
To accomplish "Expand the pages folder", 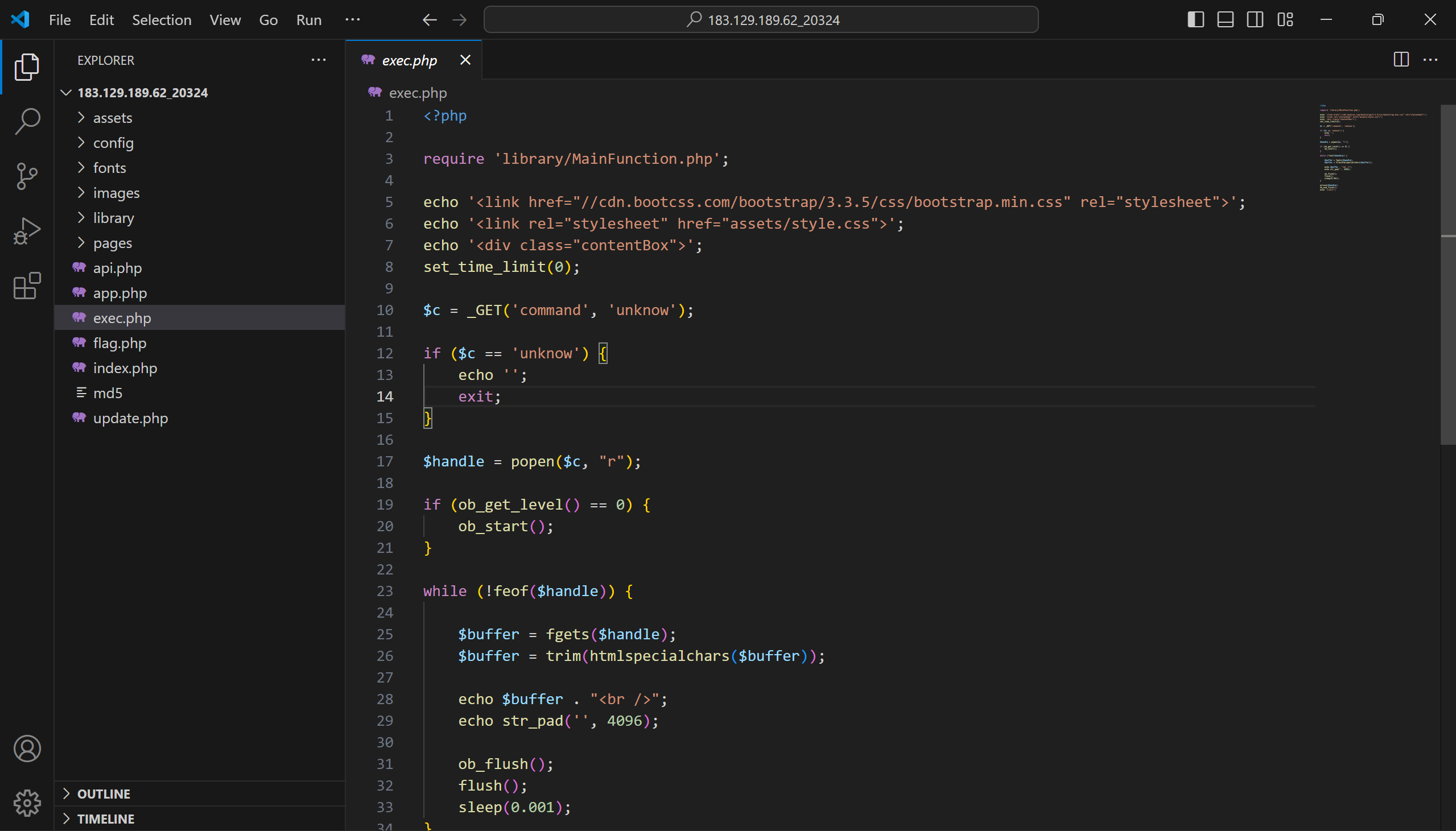I will (x=200, y=243).
